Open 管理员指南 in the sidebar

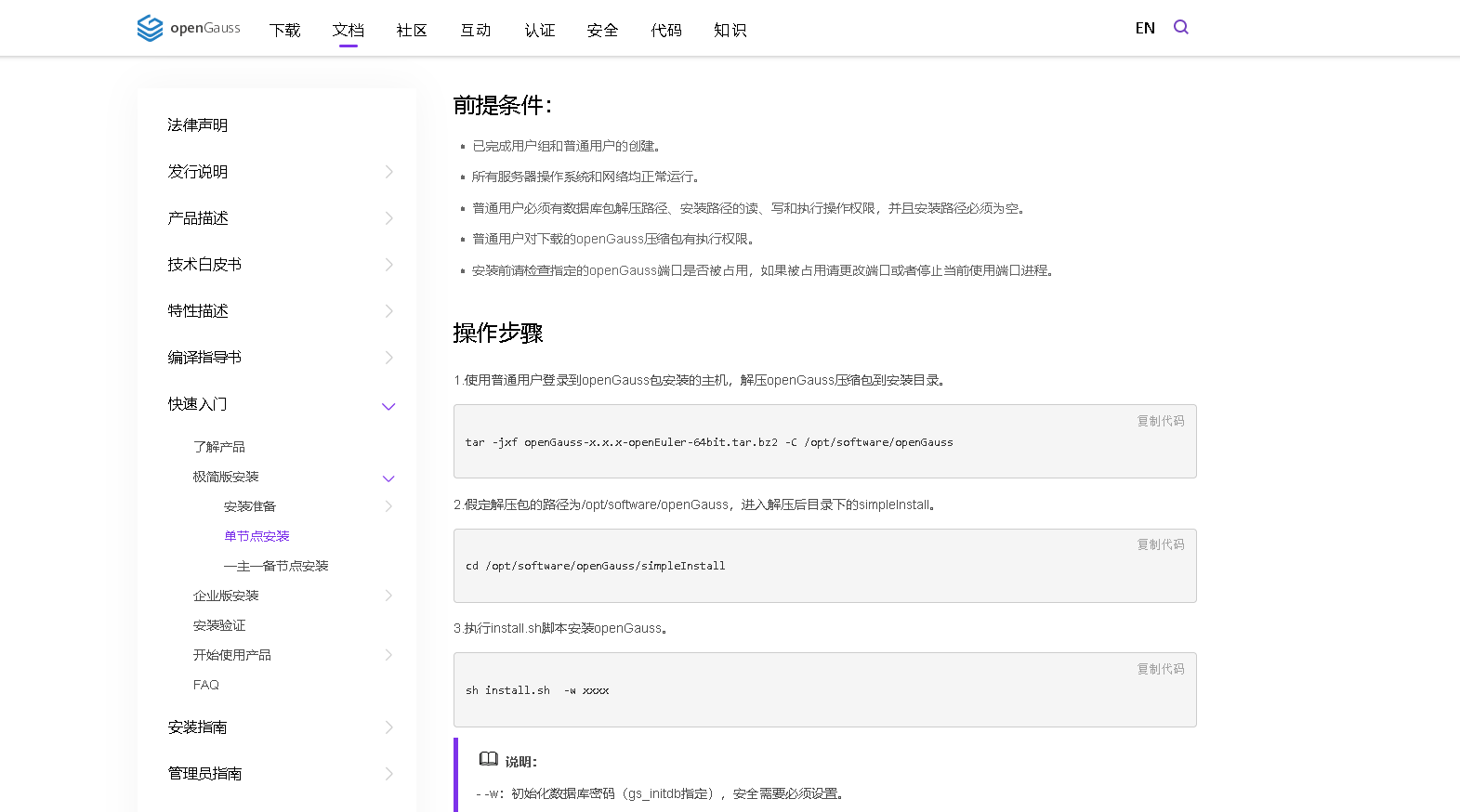204,774
